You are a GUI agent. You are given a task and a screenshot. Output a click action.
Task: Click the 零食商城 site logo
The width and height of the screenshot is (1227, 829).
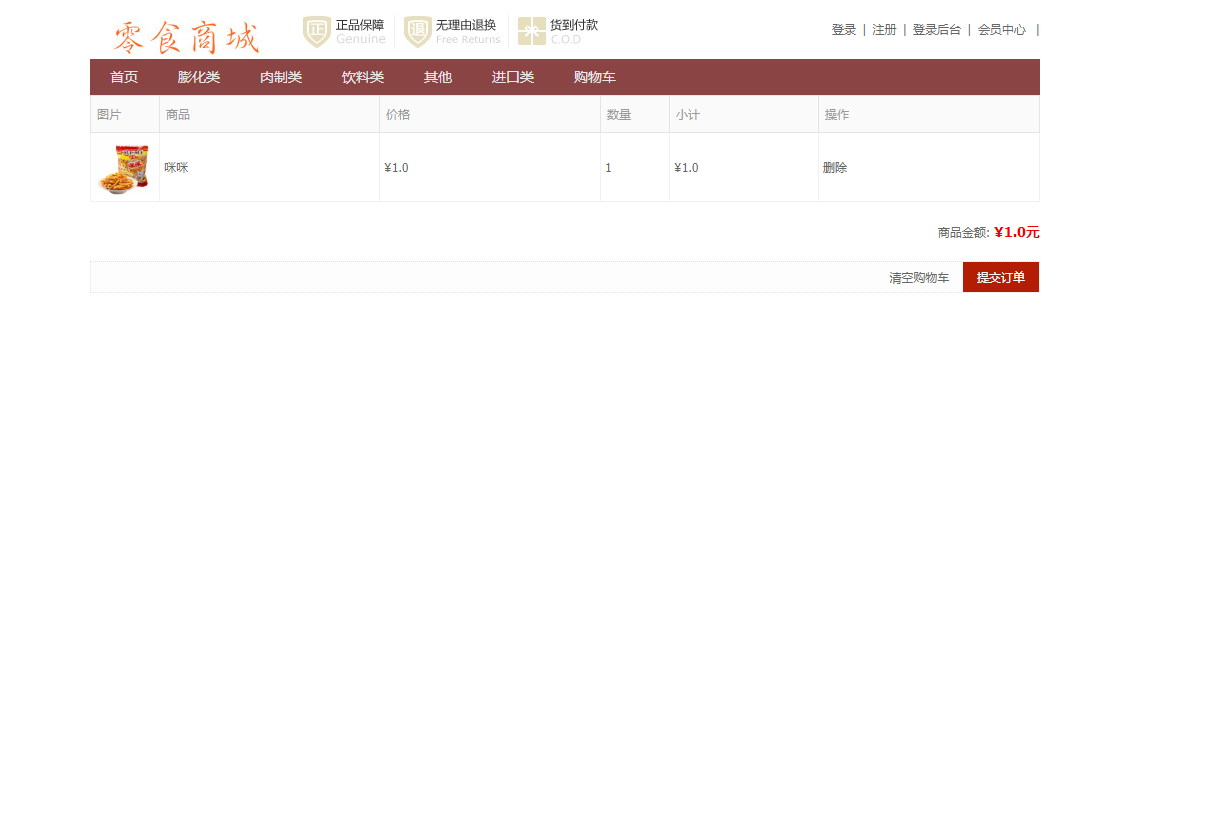click(186, 37)
